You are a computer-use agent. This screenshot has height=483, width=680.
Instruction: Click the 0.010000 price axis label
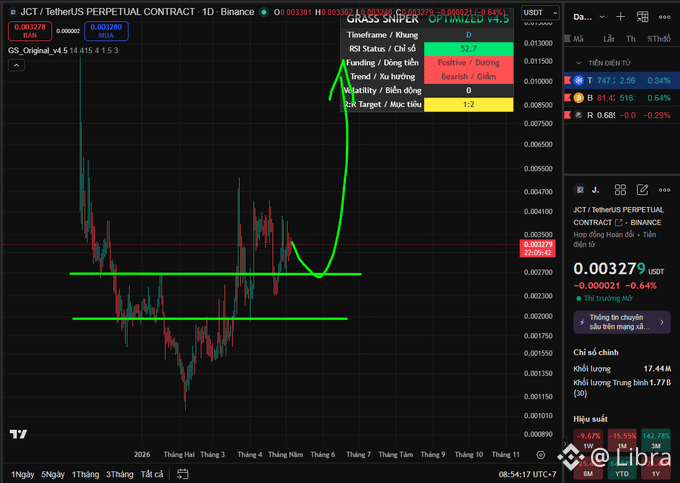click(538, 81)
